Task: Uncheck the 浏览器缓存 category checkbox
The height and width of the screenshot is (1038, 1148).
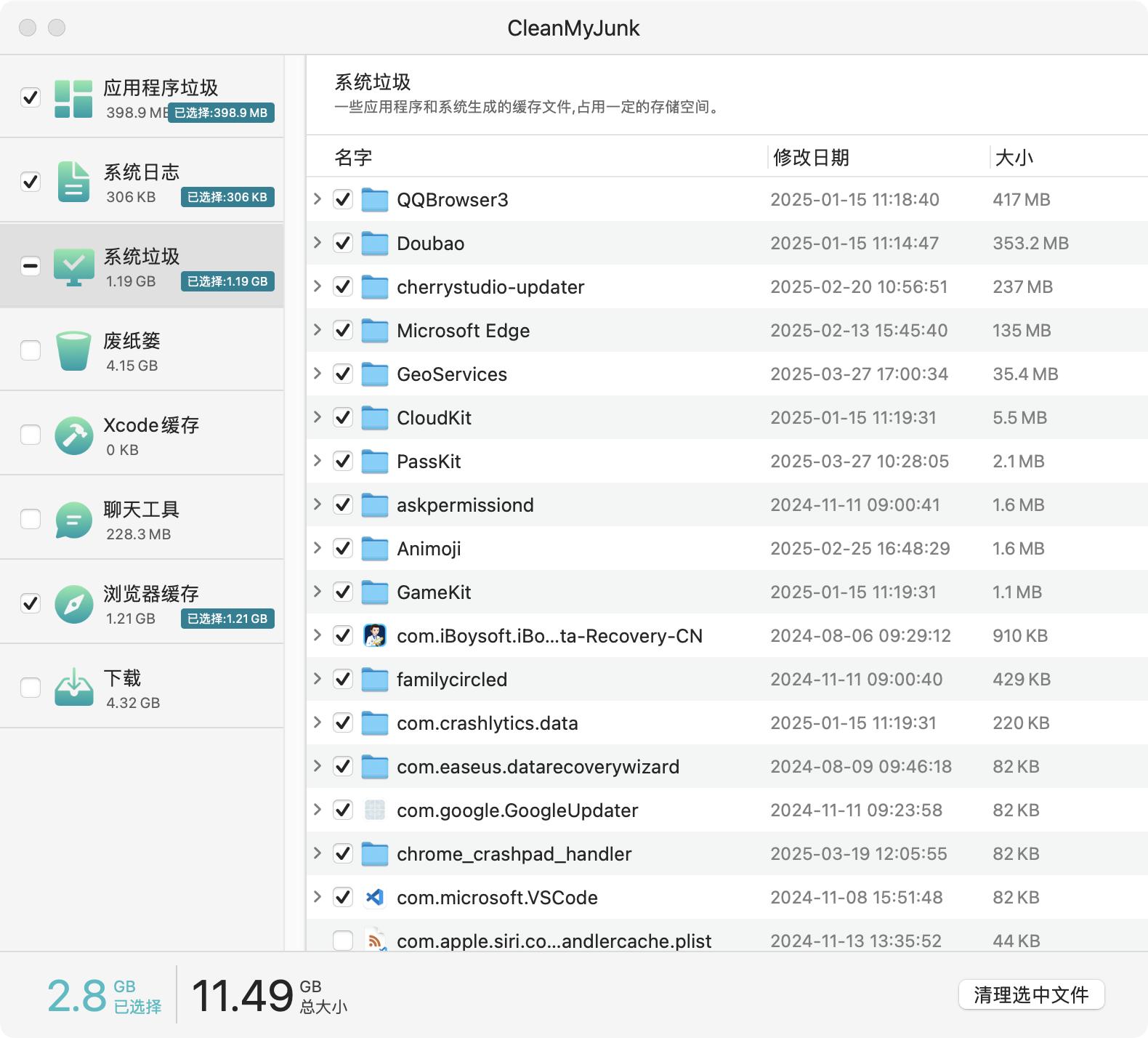Action: (x=31, y=603)
